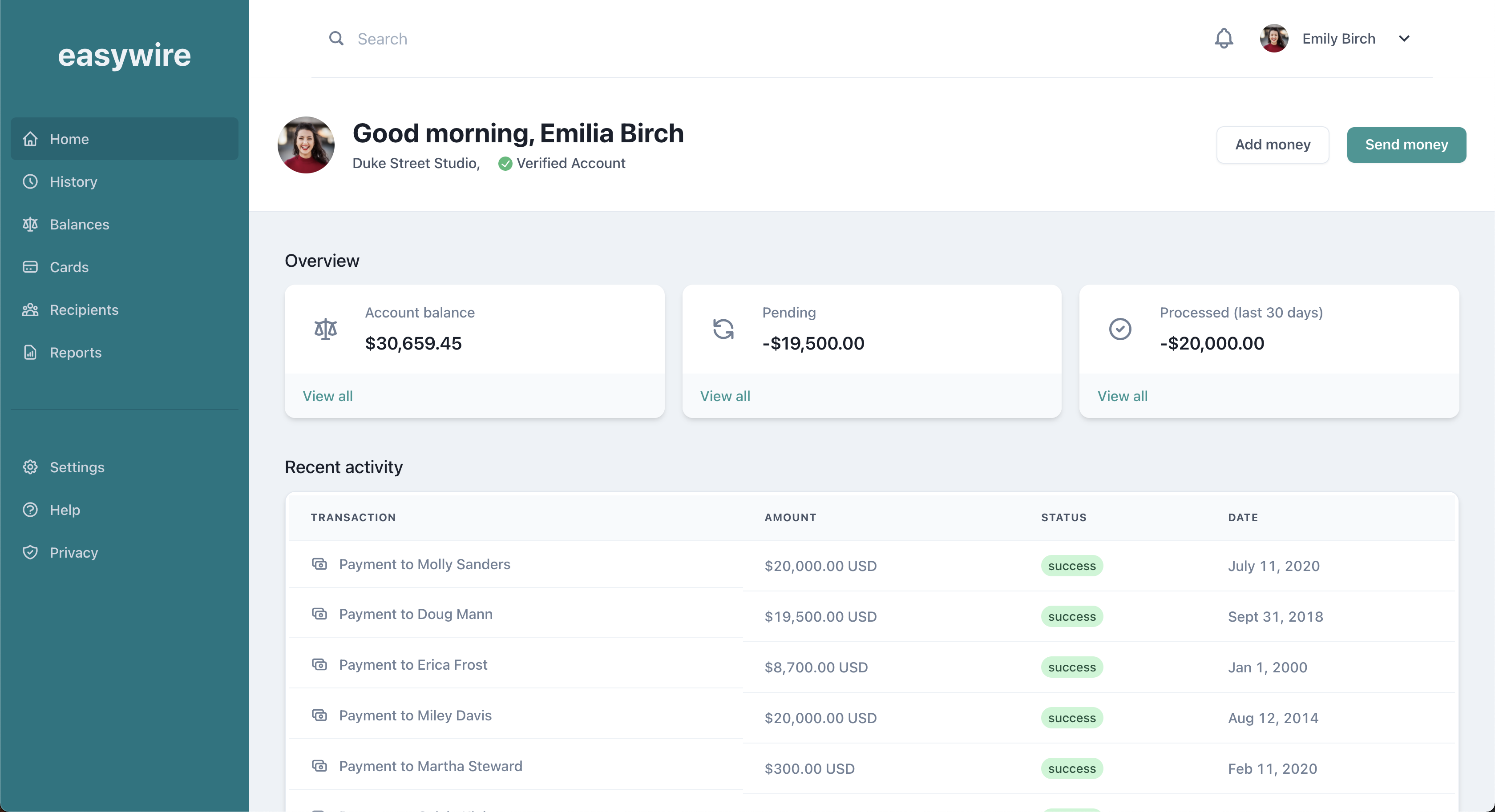Image resolution: width=1495 pixels, height=812 pixels.
Task: Open History in the sidebar
Action: click(x=73, y=181)
